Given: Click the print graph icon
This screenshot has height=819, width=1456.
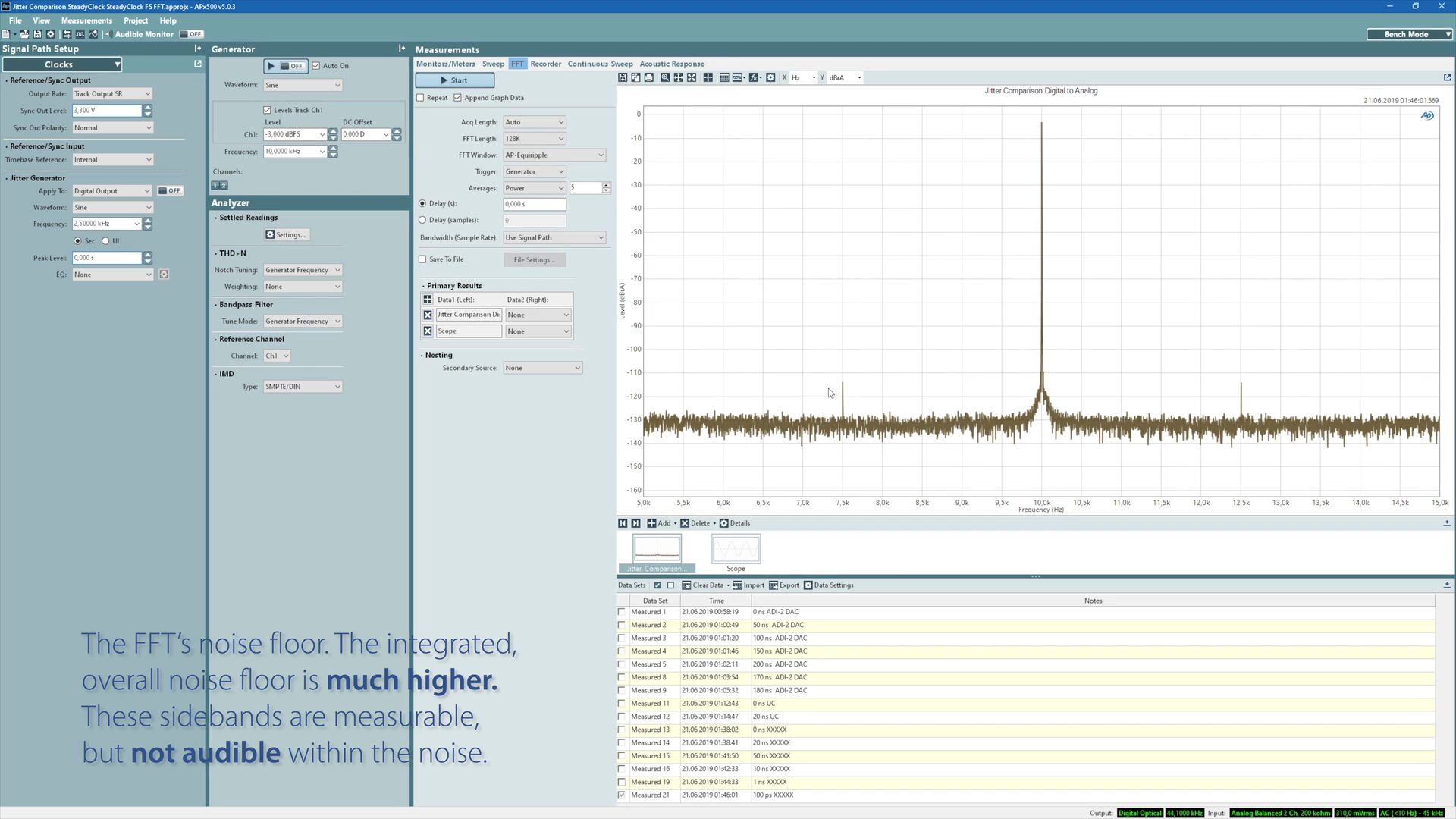Looking at the screenshot, I should (x=649, y=77).
